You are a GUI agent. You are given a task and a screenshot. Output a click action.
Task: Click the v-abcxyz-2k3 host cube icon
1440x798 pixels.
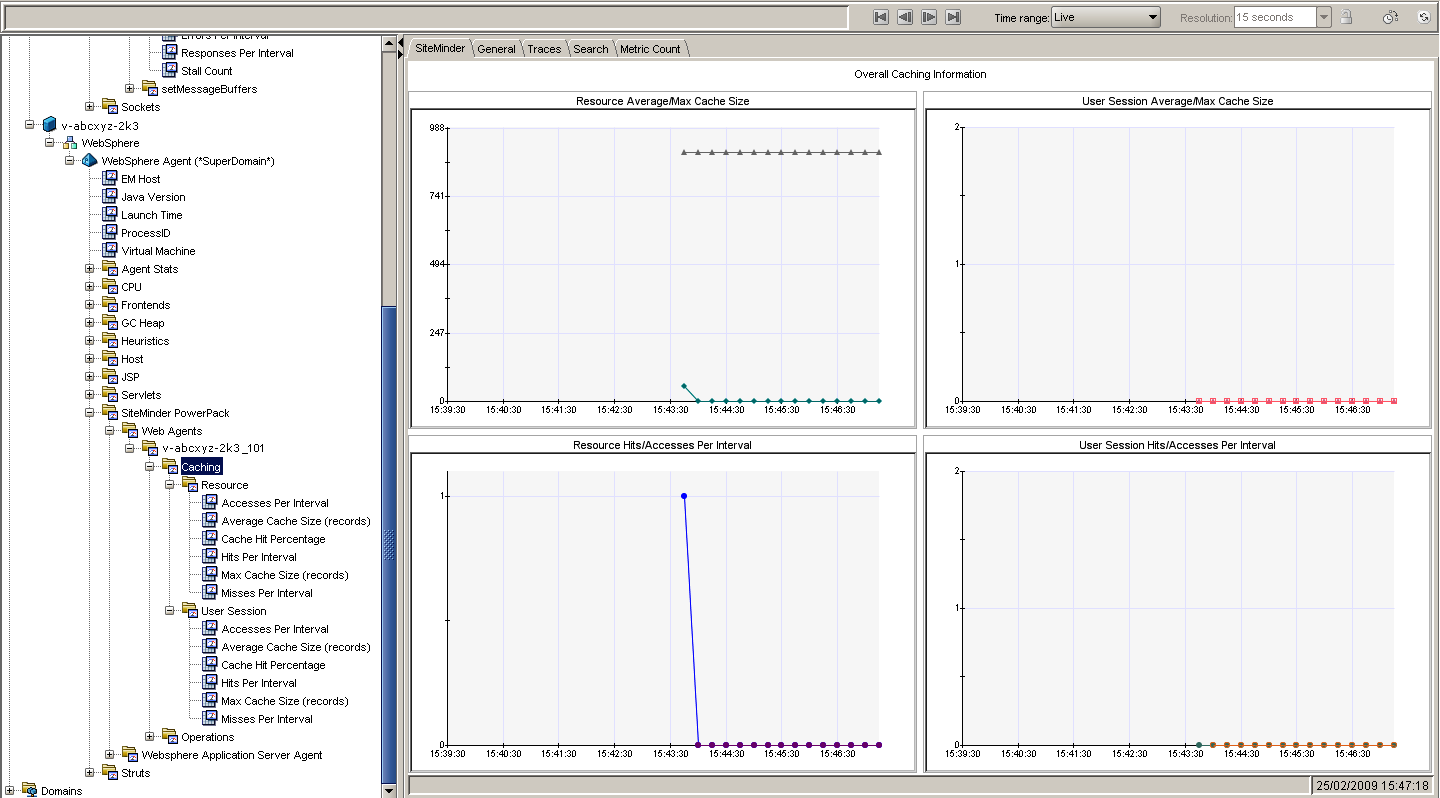[49, 125]
